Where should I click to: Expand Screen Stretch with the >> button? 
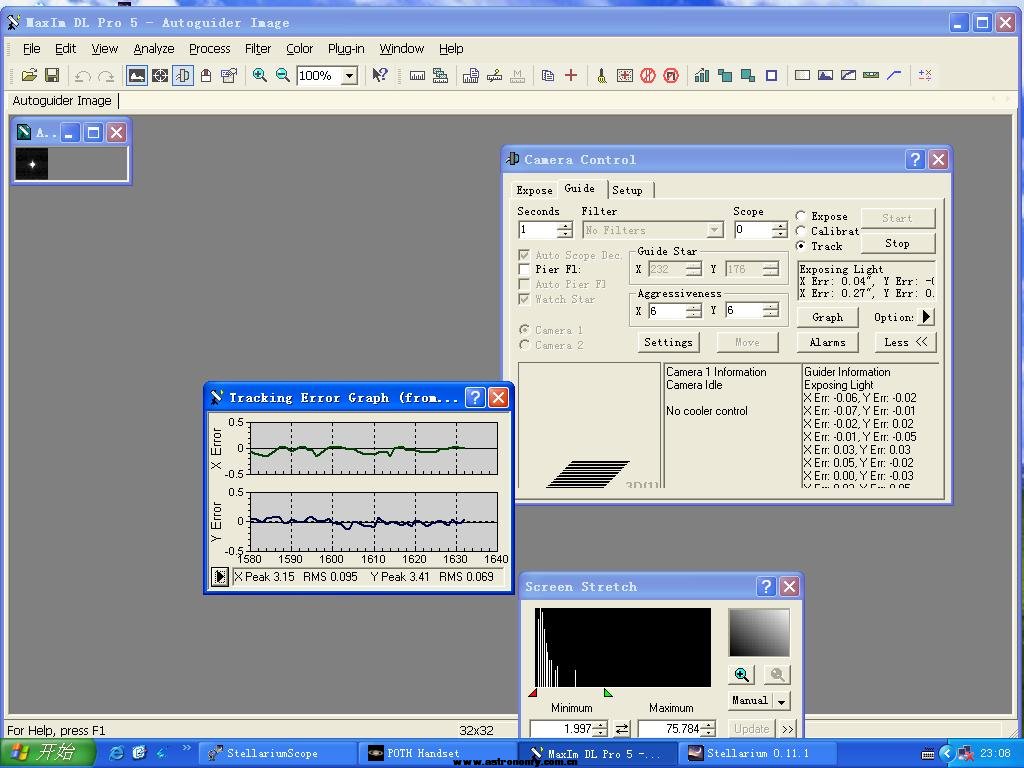pos(788,728)
